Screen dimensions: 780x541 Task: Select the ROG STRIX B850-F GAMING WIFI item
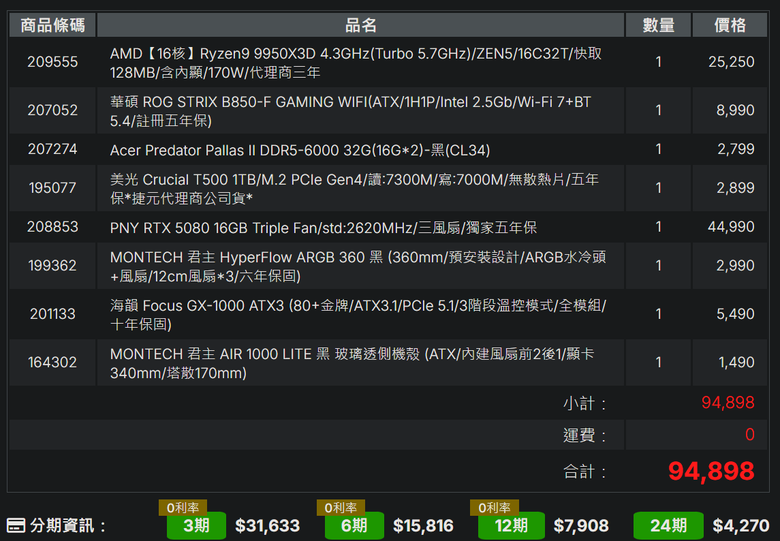[x=350, y=111]
